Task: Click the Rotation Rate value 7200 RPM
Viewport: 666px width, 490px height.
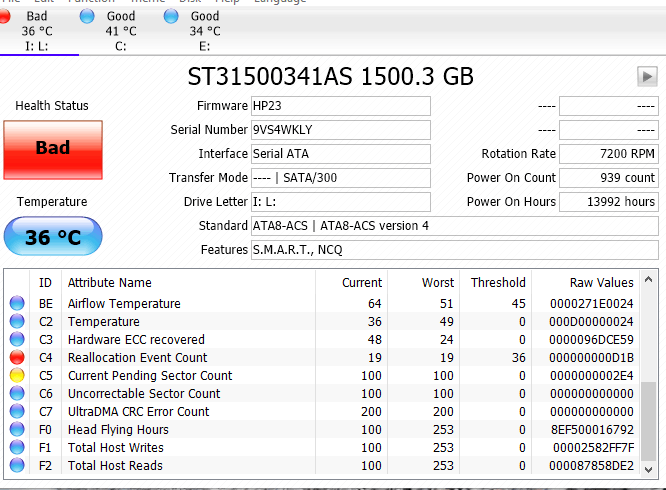Action: [609, 154]
